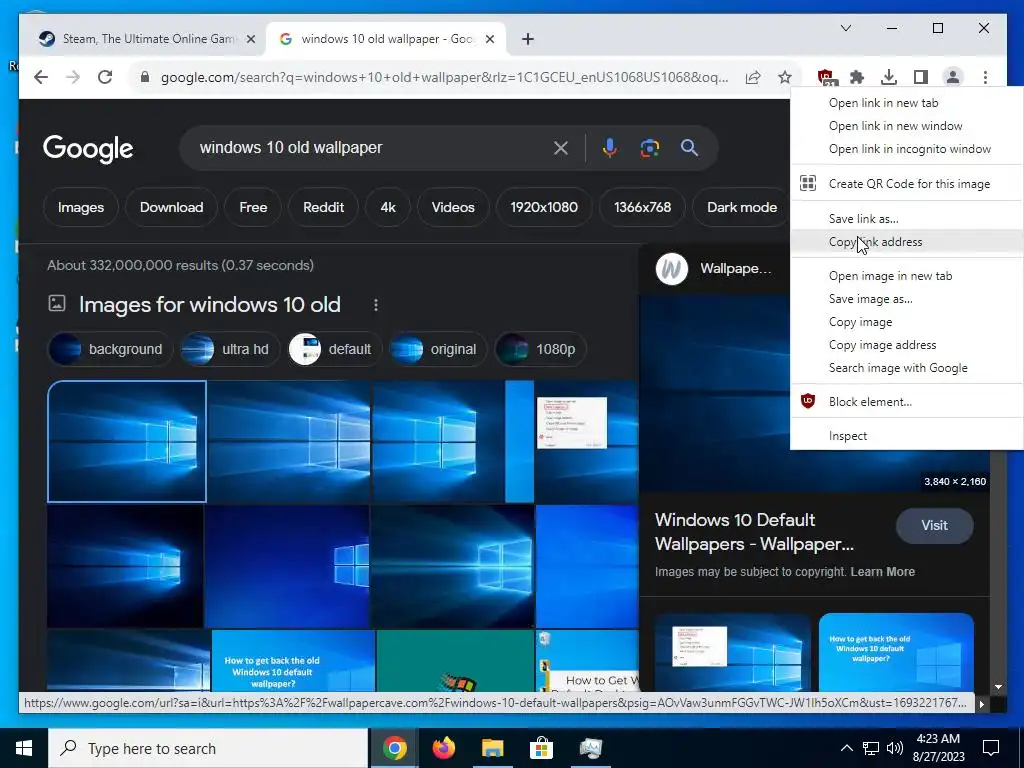Open the Learn More copyright link
Screen dimensions: 1024x768
882,571
